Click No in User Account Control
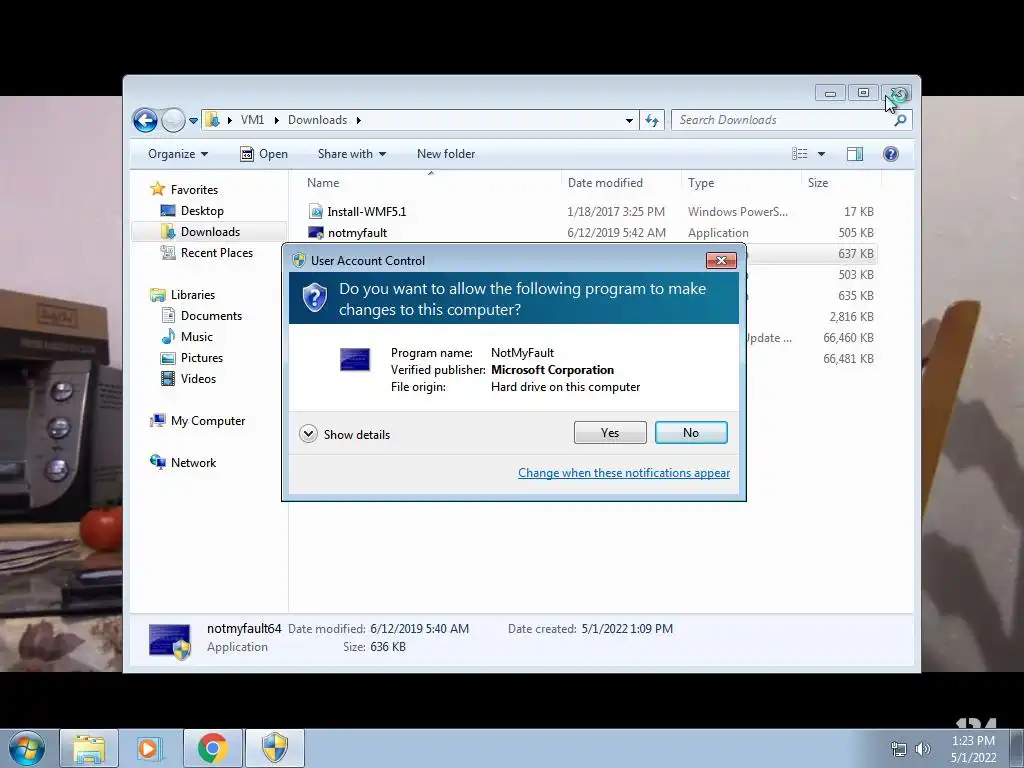 click(691, 432)
